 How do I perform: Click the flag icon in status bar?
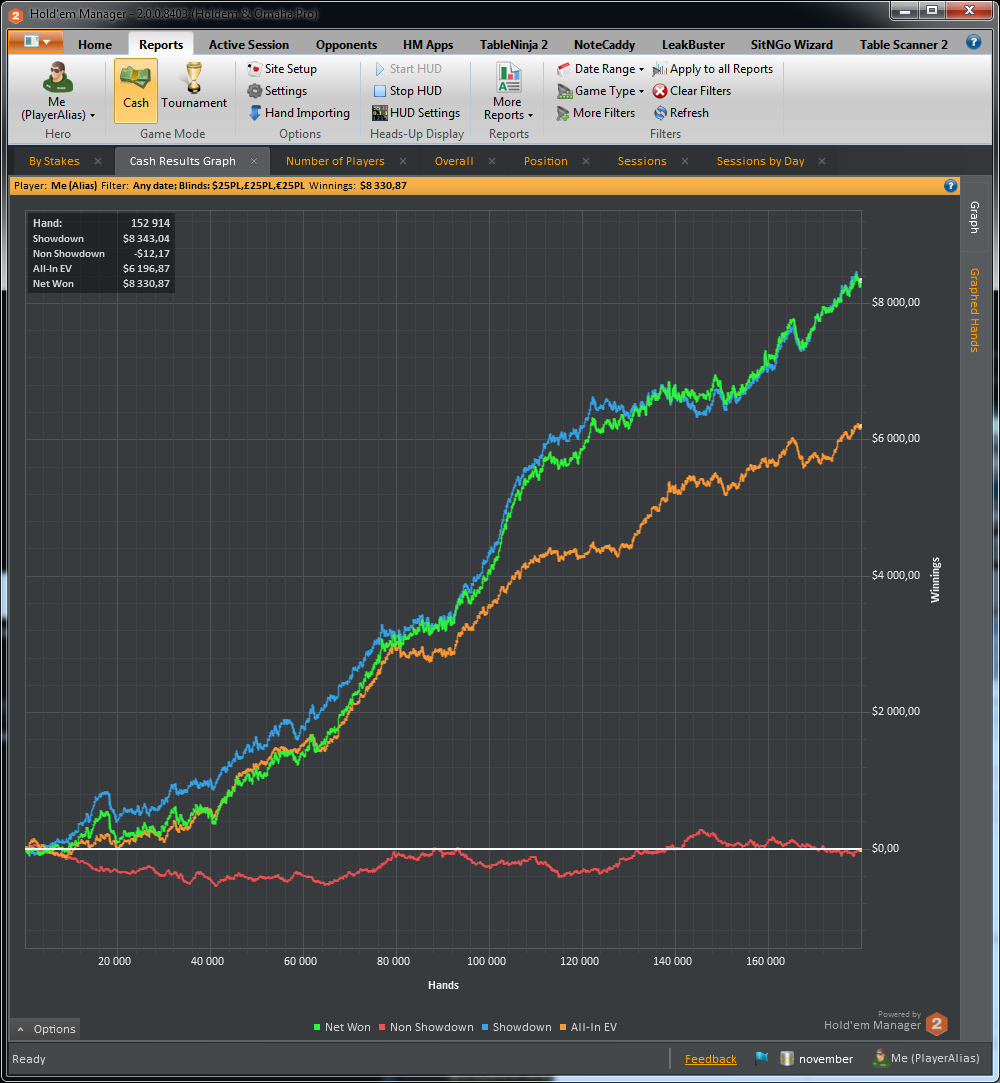point(762,1058)
